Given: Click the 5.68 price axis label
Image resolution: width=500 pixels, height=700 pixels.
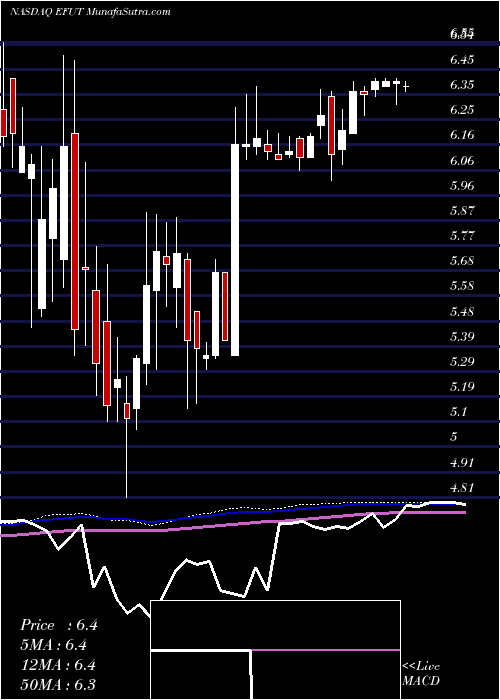Looking at the screenshot, I should coord(462,260).
